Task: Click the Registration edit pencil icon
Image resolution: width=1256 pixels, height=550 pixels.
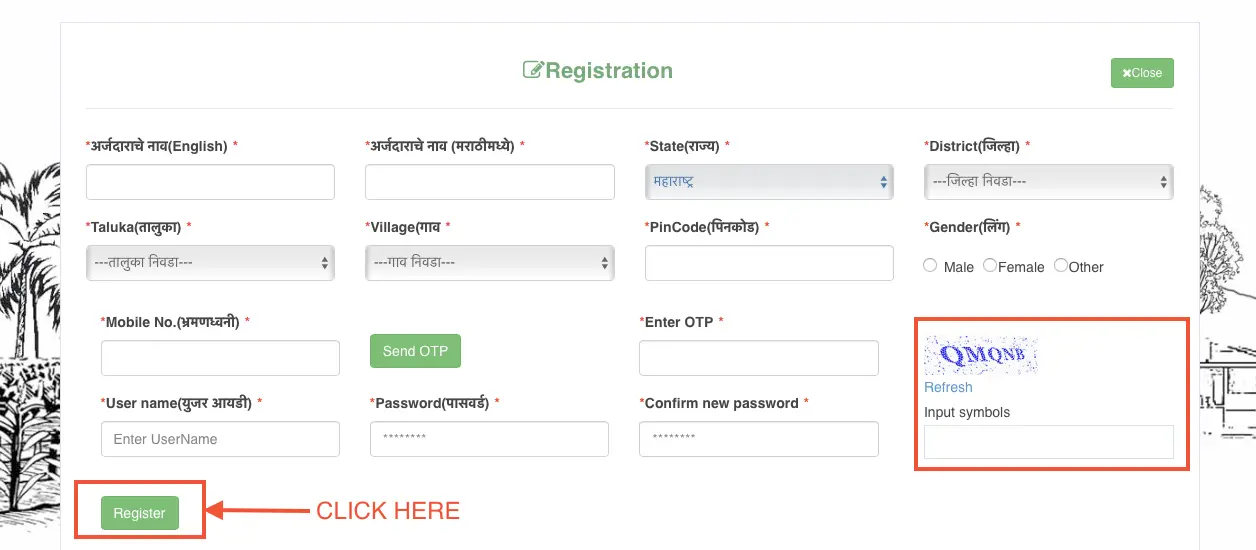Action: 533,71
